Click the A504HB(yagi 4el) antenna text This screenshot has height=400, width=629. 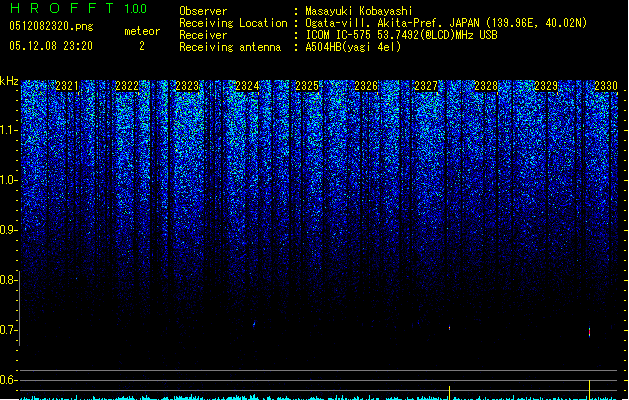[353, 47]
